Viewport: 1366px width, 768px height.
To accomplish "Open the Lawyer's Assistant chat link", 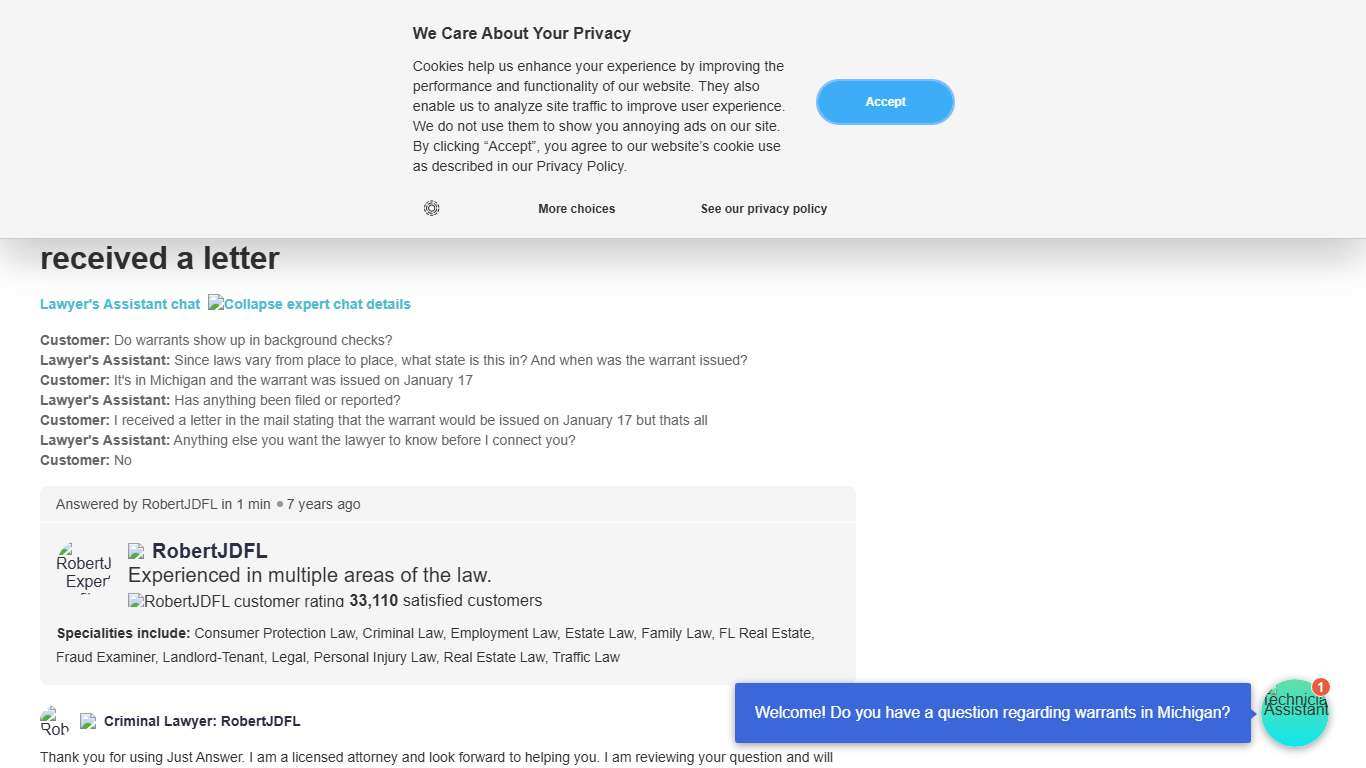I will tap(120, 304).
